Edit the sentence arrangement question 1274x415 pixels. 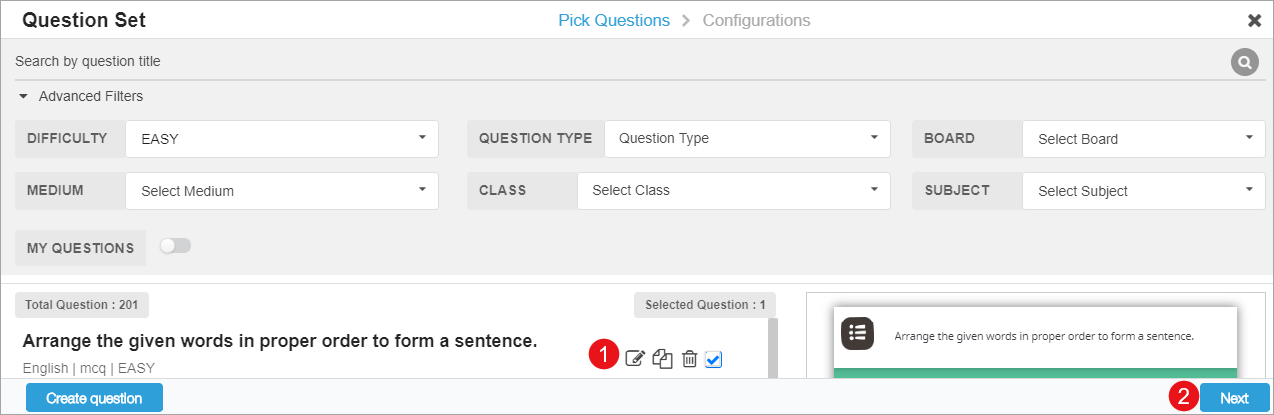[635, 358]
